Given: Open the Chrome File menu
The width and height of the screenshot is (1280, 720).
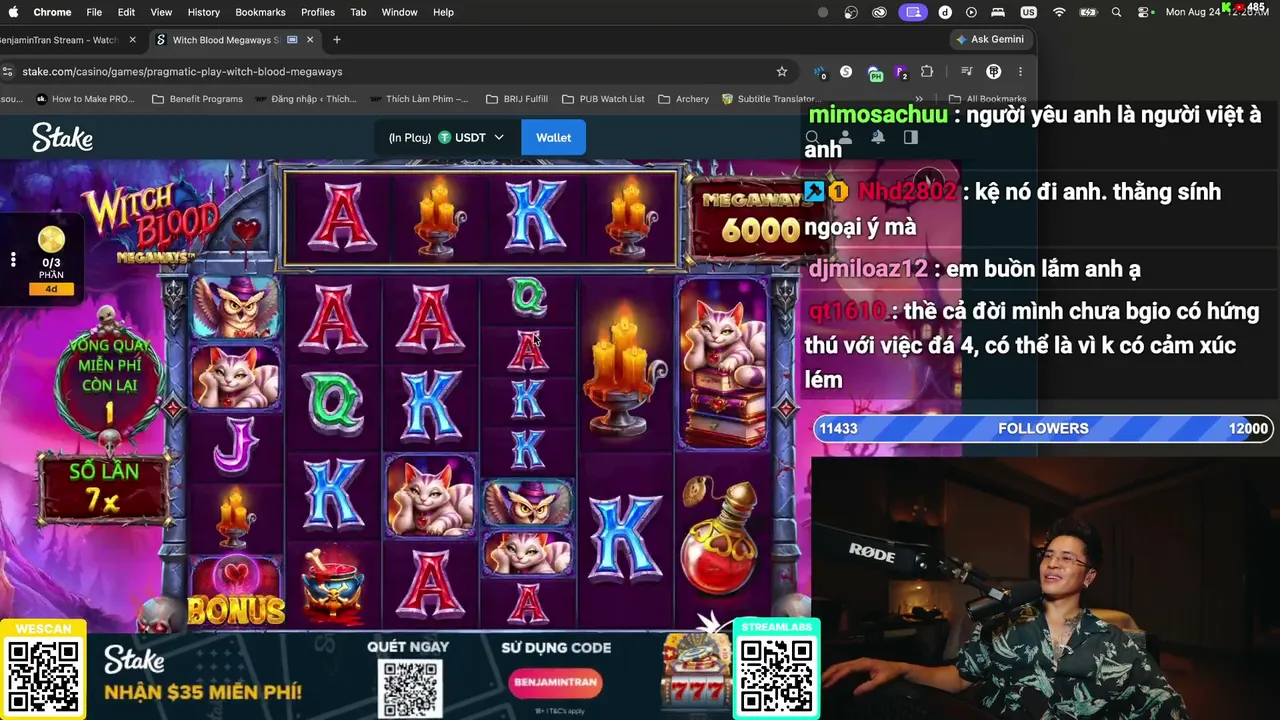Looking at the screenshot, I should point(94,12).
